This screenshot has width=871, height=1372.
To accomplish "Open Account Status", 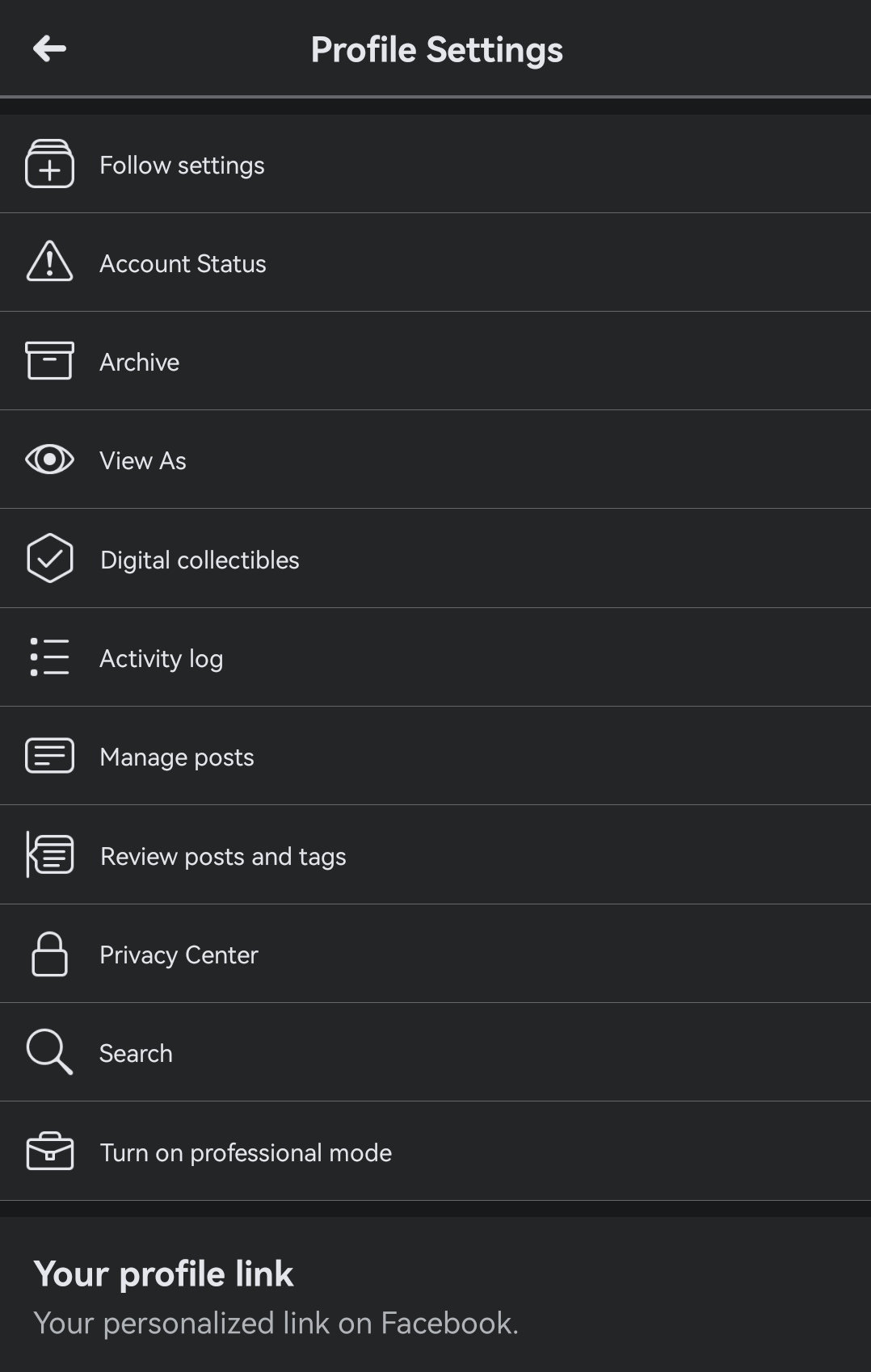I will point(435,262).
